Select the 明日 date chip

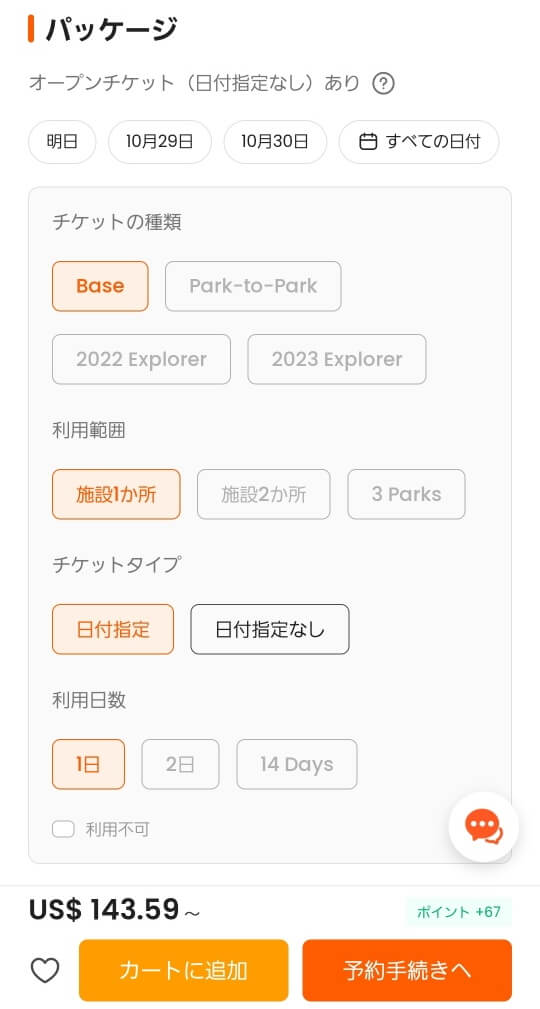tap(62, 142)
